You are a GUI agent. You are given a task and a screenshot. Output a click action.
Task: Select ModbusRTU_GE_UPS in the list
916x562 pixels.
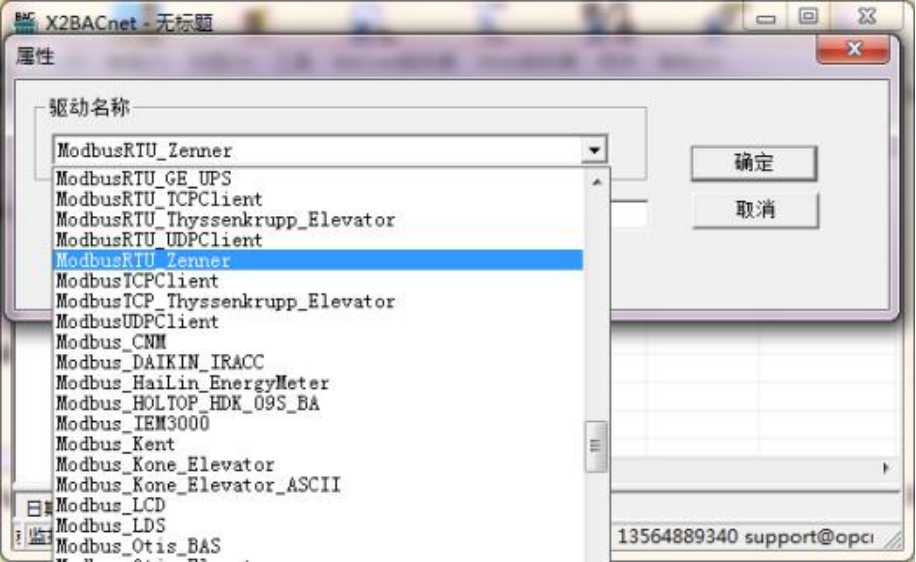point(318,179)
